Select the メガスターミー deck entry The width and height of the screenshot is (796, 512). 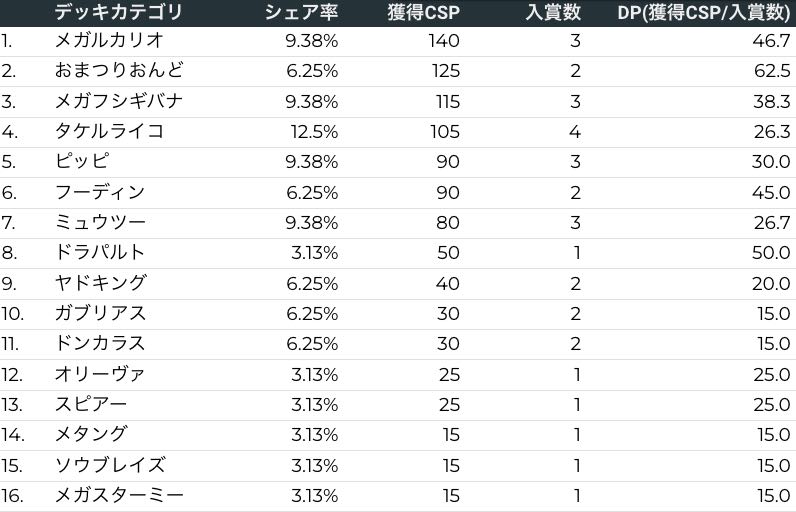pos(119,495)
